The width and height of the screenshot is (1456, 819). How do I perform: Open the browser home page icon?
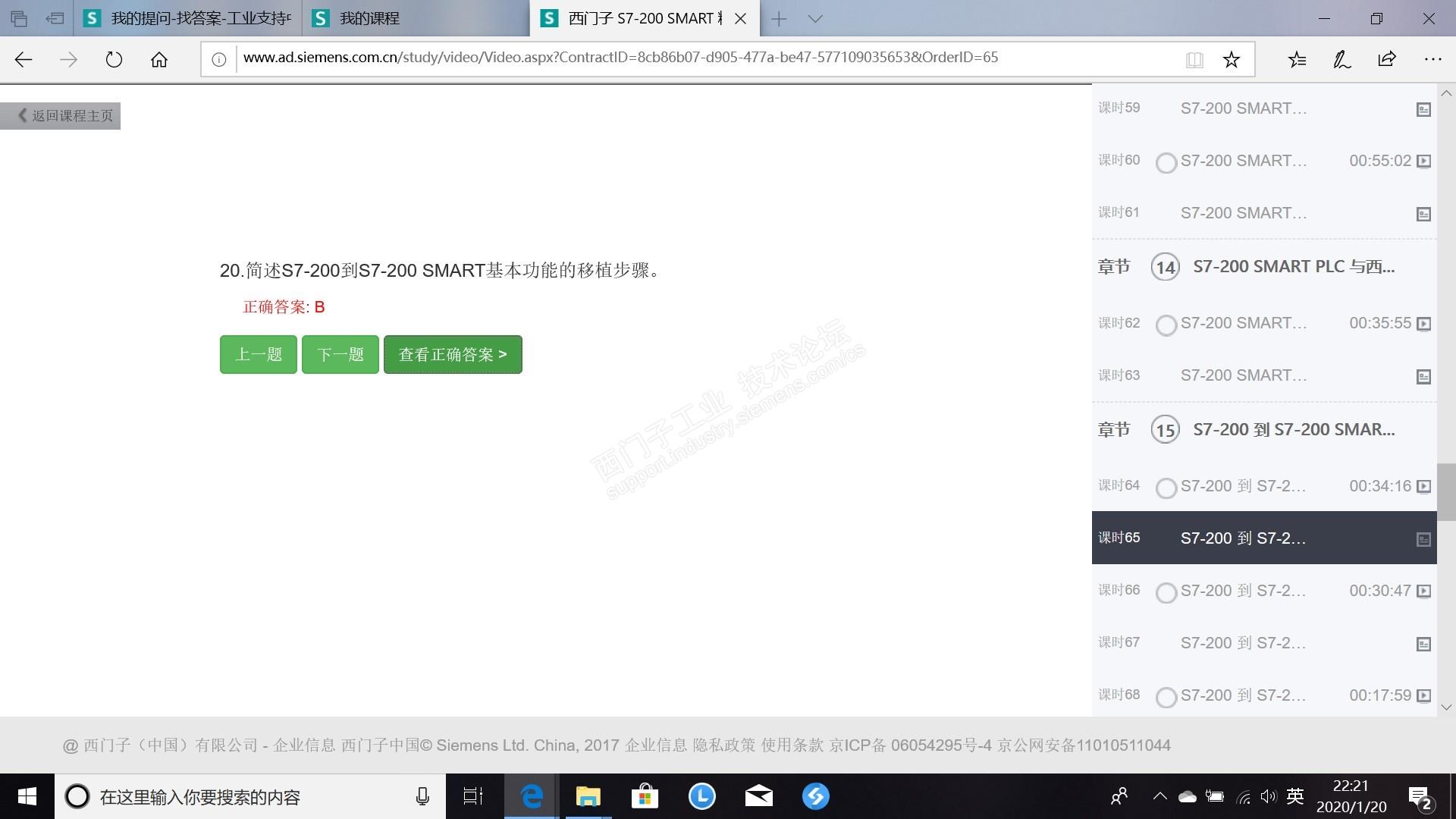point(158,59)
